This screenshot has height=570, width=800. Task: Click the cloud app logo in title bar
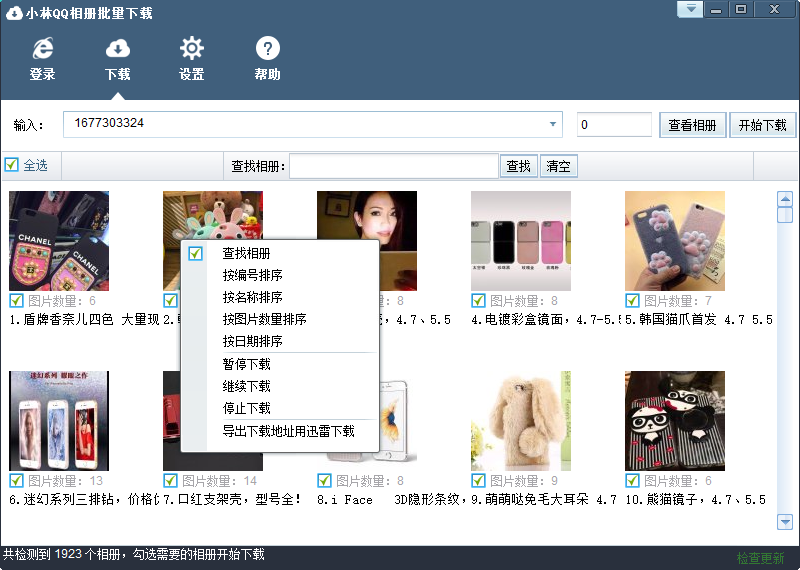(x=14, y=13)
